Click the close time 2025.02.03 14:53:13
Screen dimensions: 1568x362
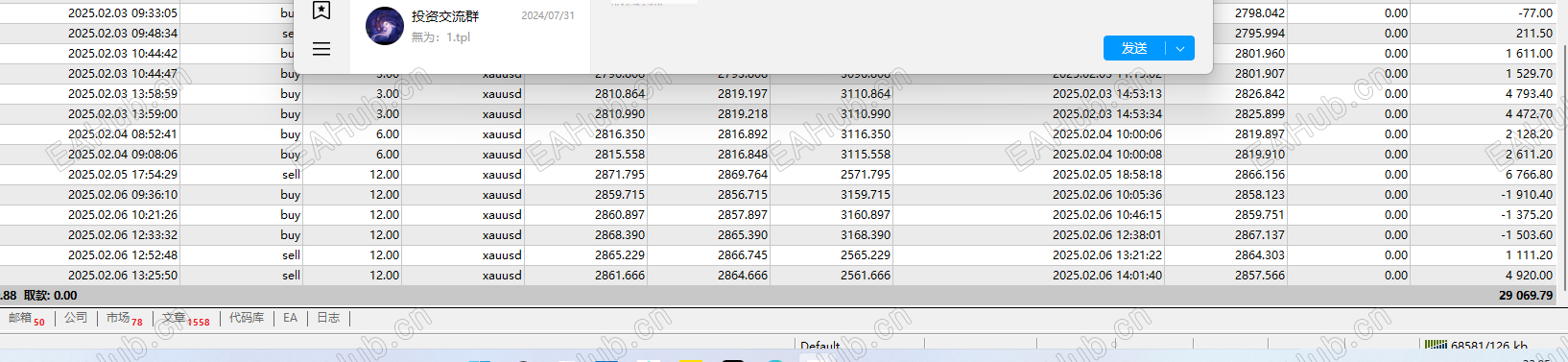point(1107,93)
